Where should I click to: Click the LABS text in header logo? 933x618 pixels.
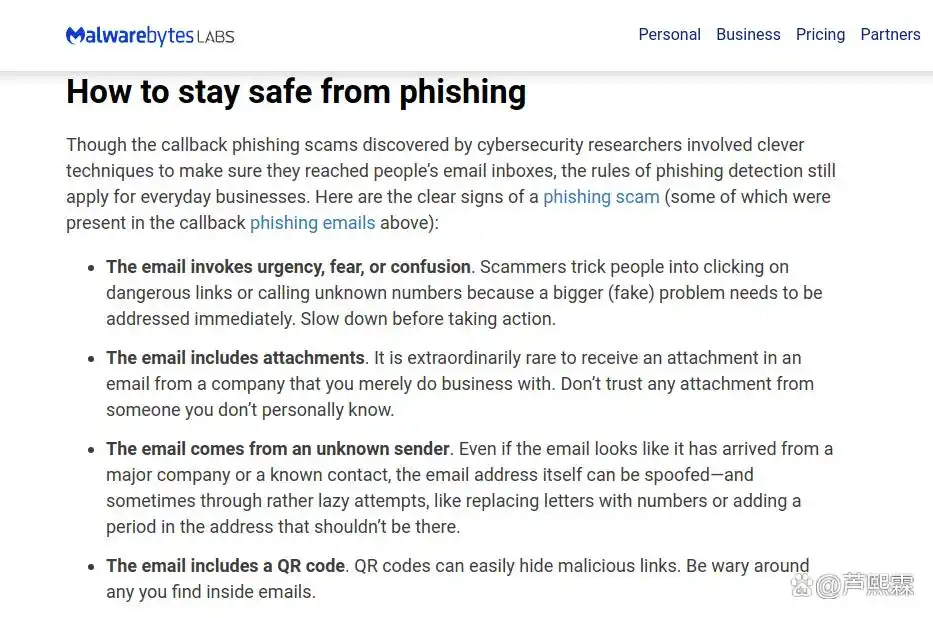point(215,37)
